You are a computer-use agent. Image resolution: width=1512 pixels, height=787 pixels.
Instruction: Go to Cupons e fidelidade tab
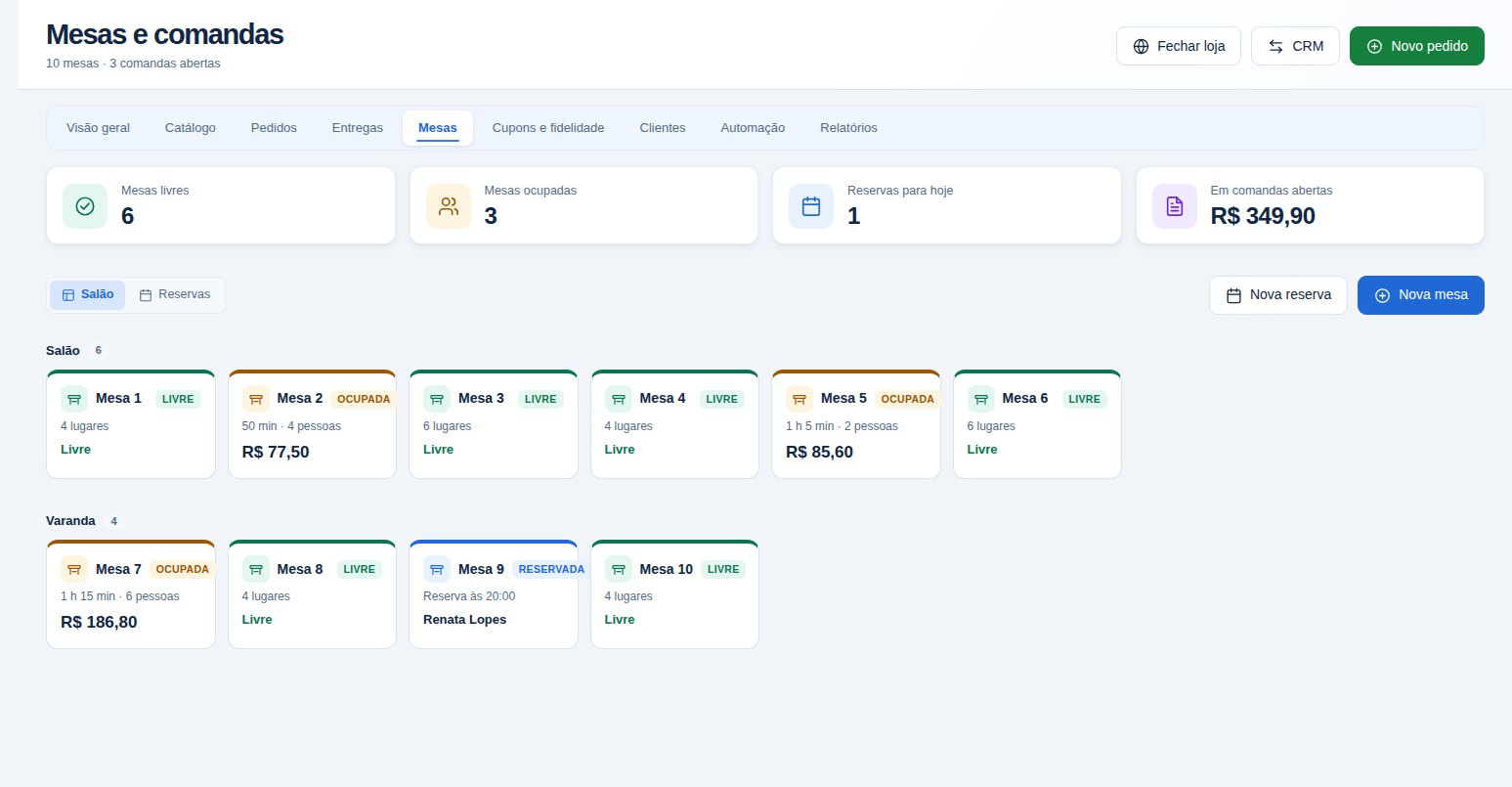[x=548, y=128]
